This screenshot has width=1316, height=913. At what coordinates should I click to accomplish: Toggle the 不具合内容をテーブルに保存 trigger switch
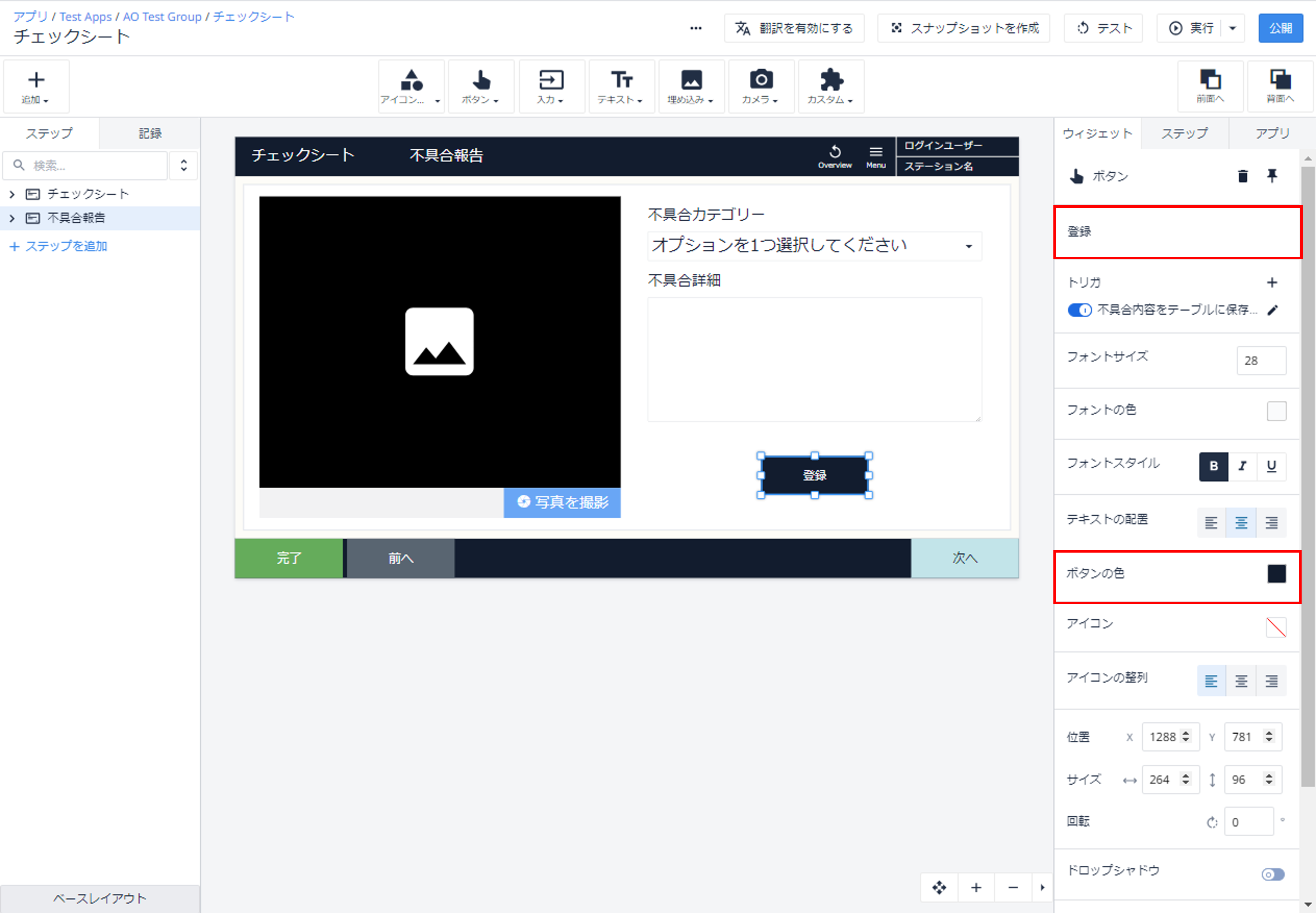(x=1080, y=310)
